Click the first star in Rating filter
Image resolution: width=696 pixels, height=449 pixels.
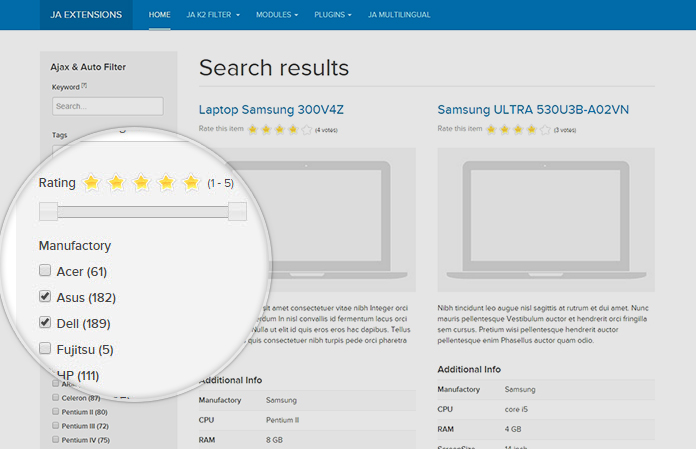(x=91, y=182)
